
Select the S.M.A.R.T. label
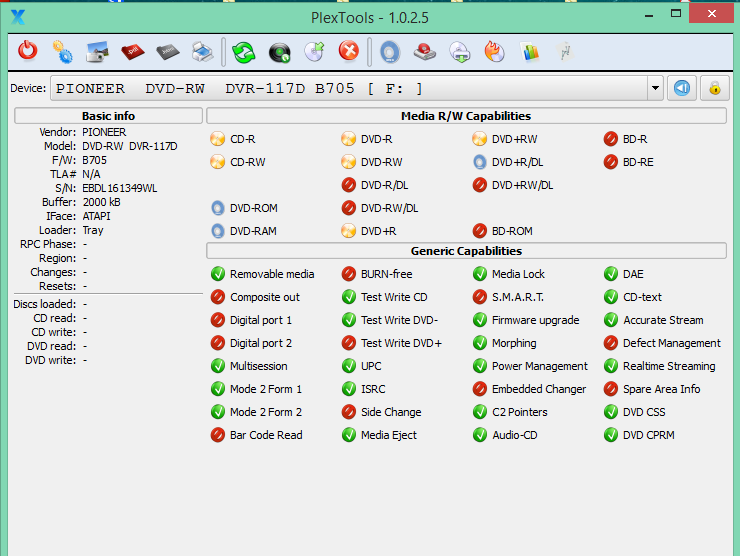click(518, 297)
